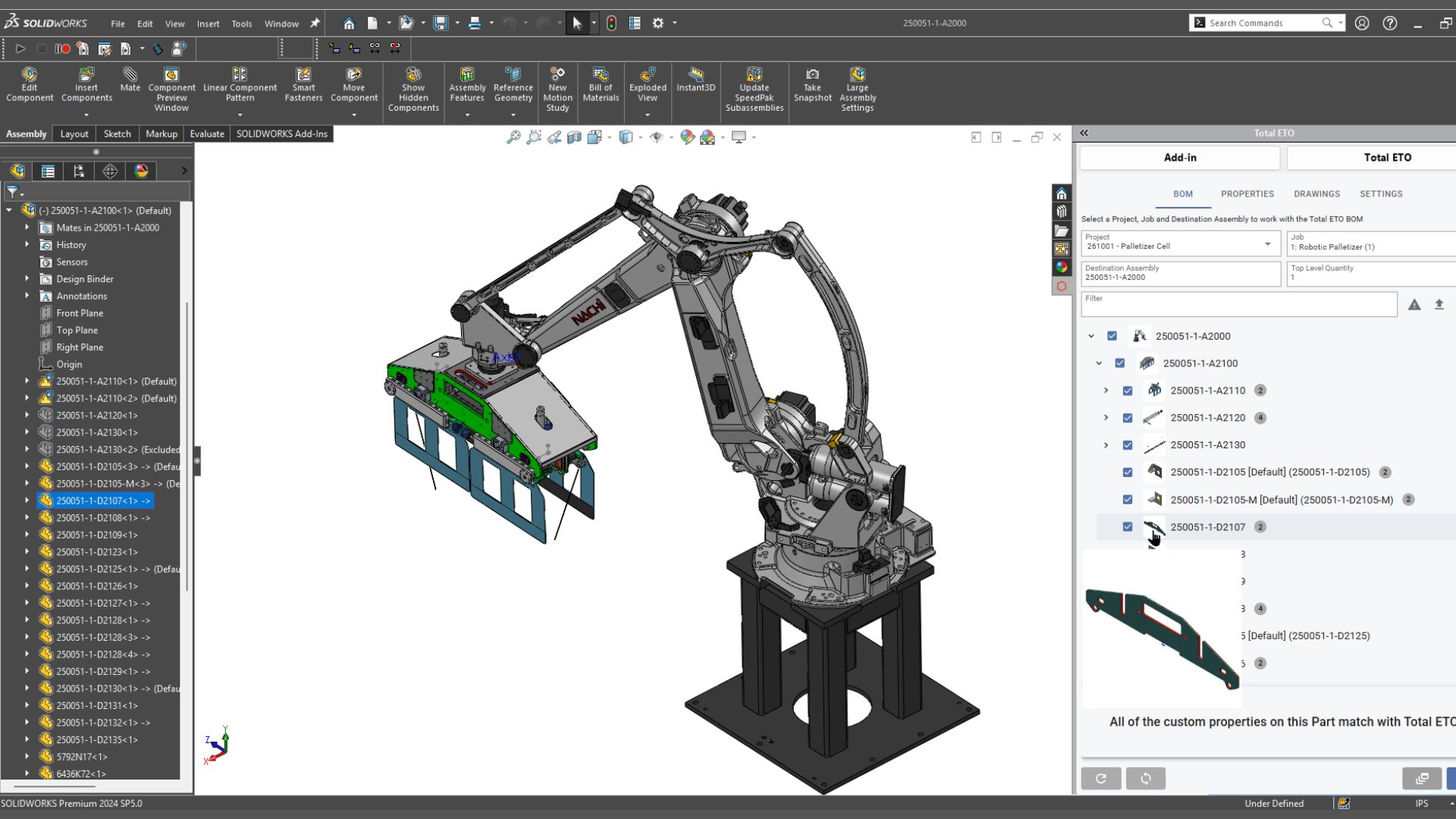Image resolution: width=1456 pixels, height=819 pixels.
Task: Toggle the 250051-1-D2107 BOM checkbox
Action: tap(1128, 527)
